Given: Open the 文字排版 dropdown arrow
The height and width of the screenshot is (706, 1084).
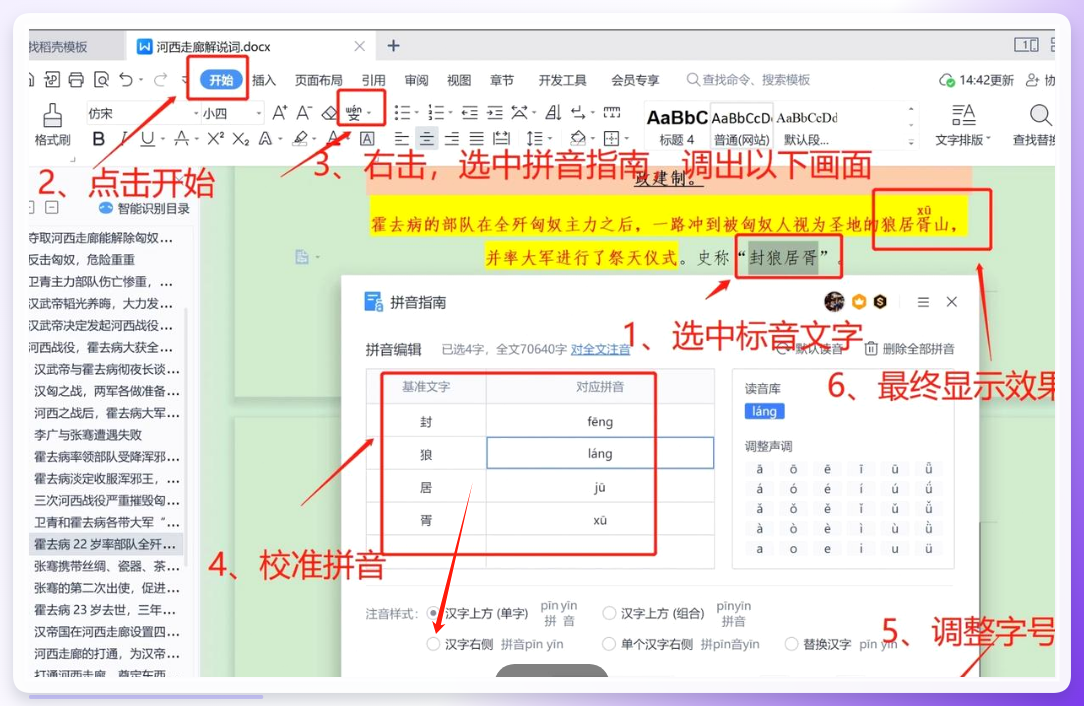Looking at the screenshot, I should coord(988,139).
